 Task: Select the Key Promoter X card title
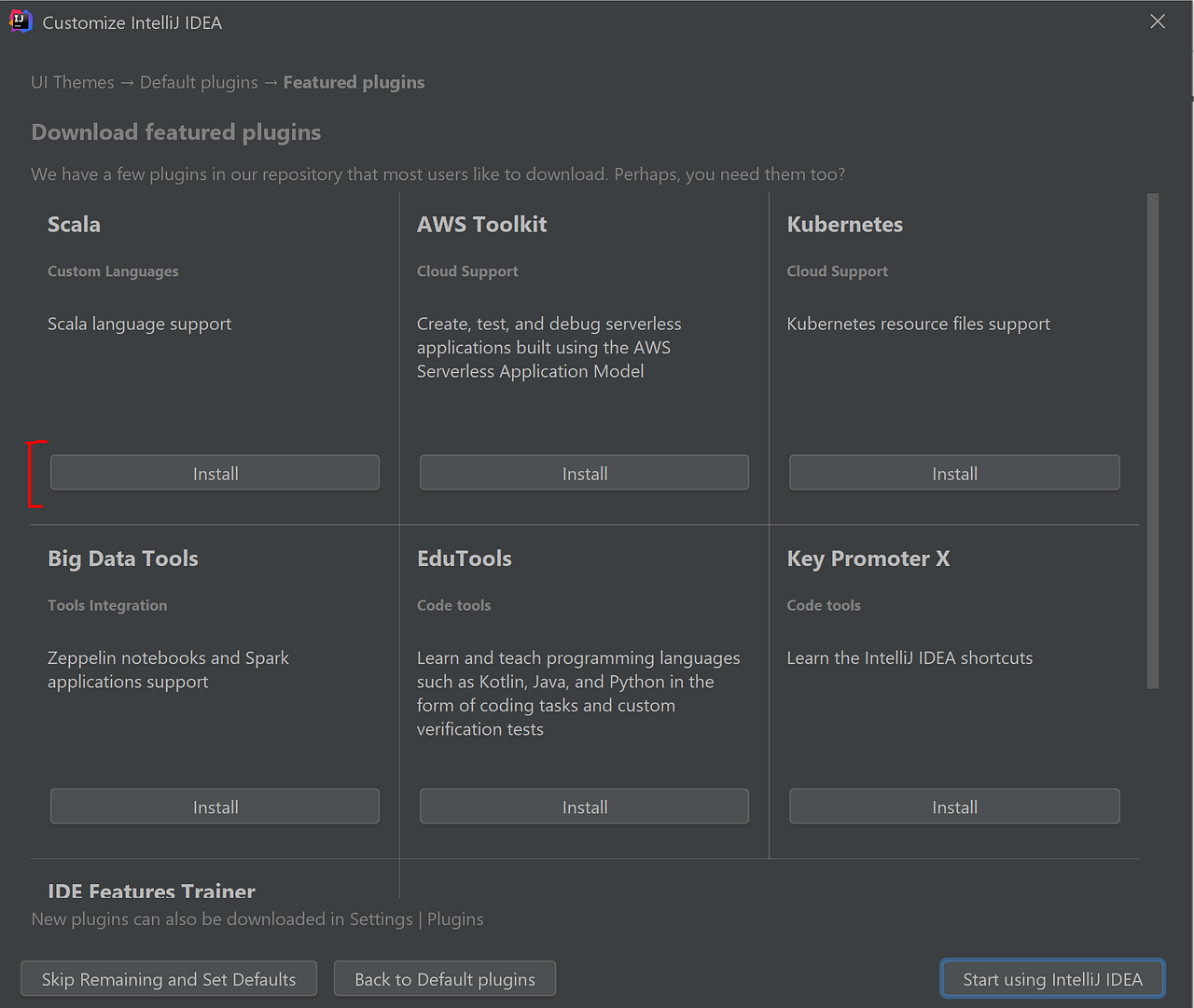point(868,558)
